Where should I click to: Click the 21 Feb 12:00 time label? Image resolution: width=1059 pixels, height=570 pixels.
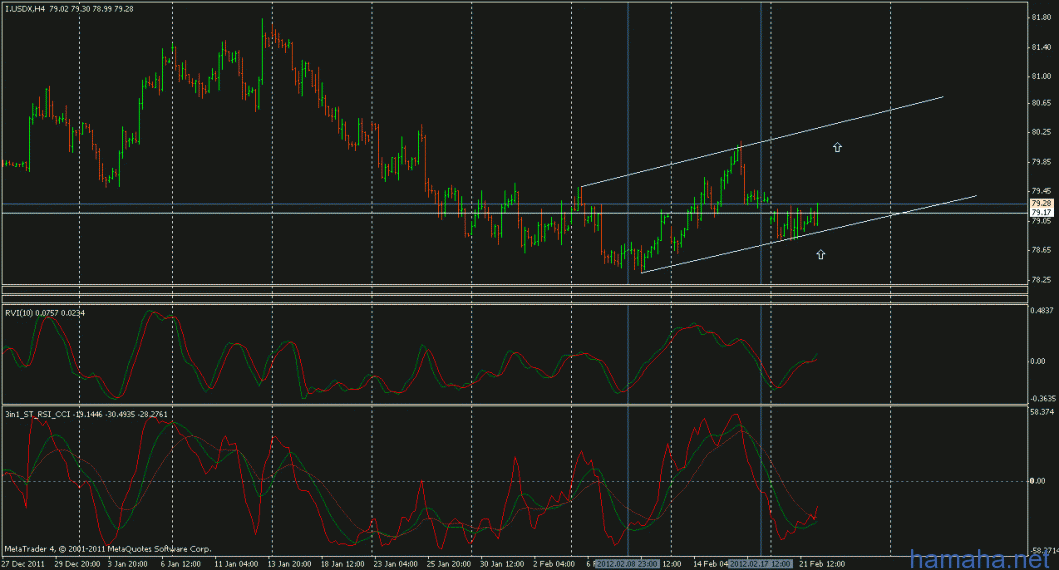click(822, 563)
